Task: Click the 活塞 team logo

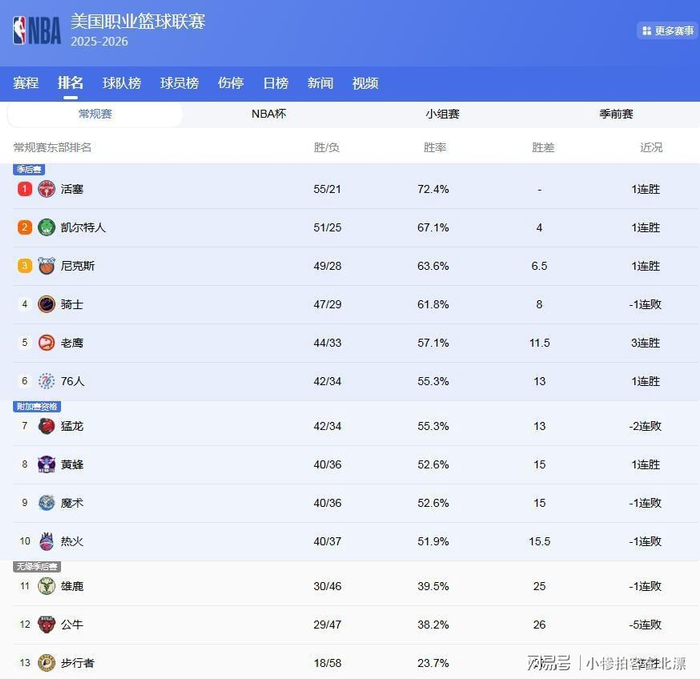Action: coord(46,189)
